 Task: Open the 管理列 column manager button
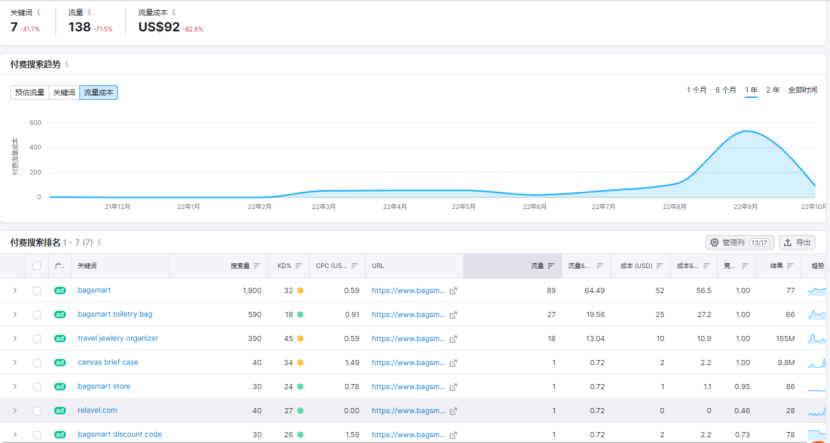(x=739, y=242)
